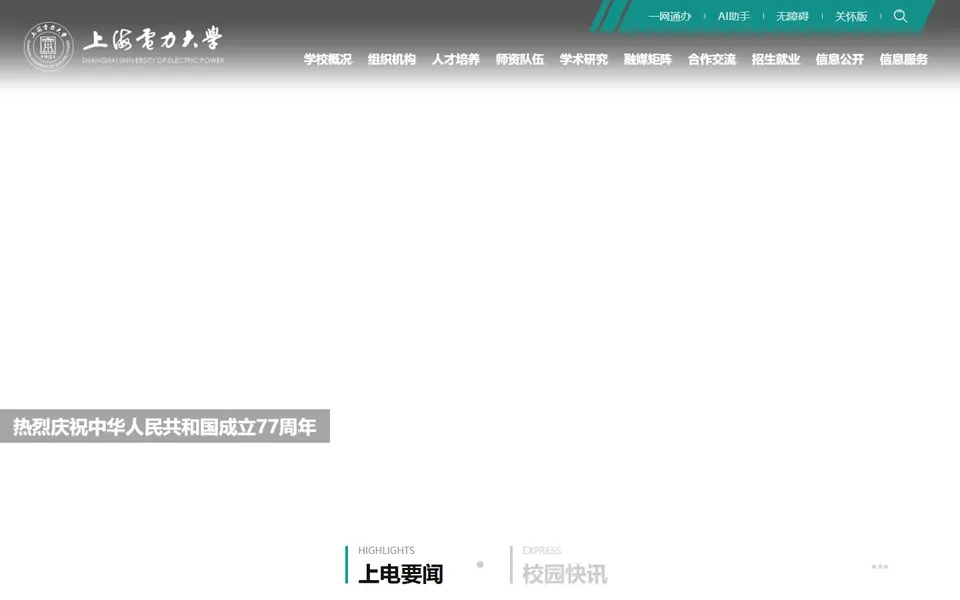Open the 融媒矩阵 menu
Screen dimensions: 960x600
click(648, 59)
